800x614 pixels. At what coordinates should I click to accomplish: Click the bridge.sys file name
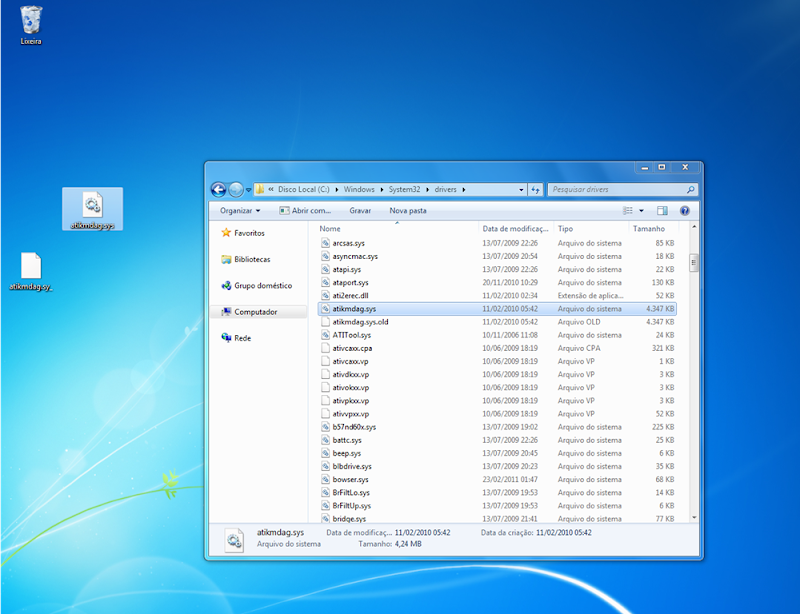coord(349,519)
